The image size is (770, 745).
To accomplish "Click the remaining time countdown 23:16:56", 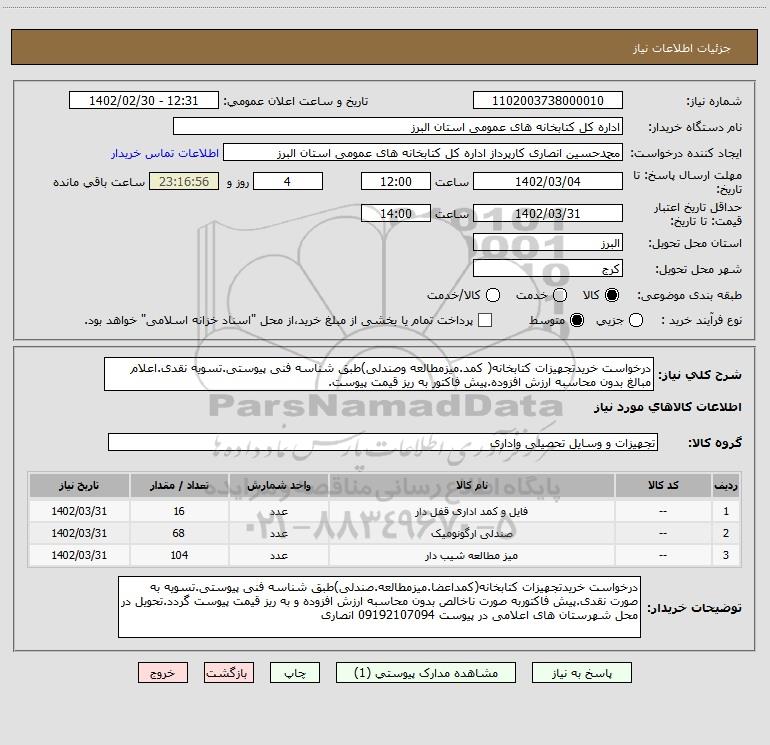I will [x=184, y=182].
